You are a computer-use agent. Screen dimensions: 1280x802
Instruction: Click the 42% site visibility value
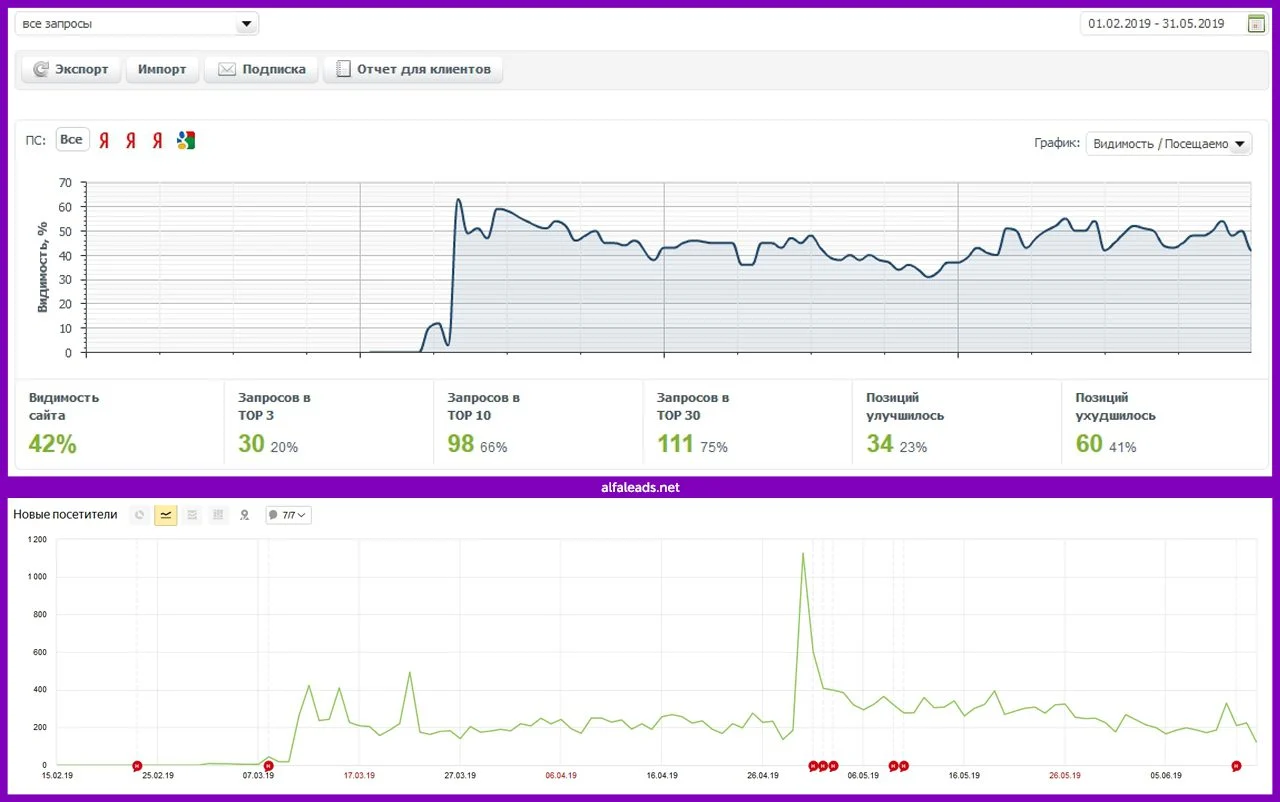click(x=53, y=445)
